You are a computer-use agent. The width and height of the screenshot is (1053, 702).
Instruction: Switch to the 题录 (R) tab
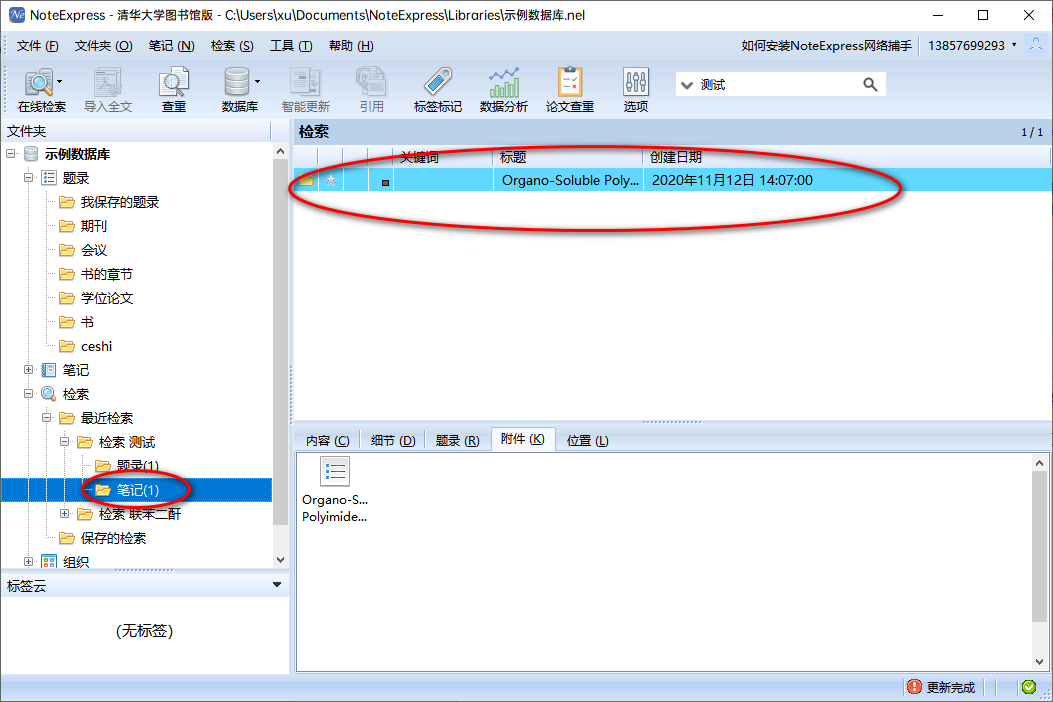457,441
